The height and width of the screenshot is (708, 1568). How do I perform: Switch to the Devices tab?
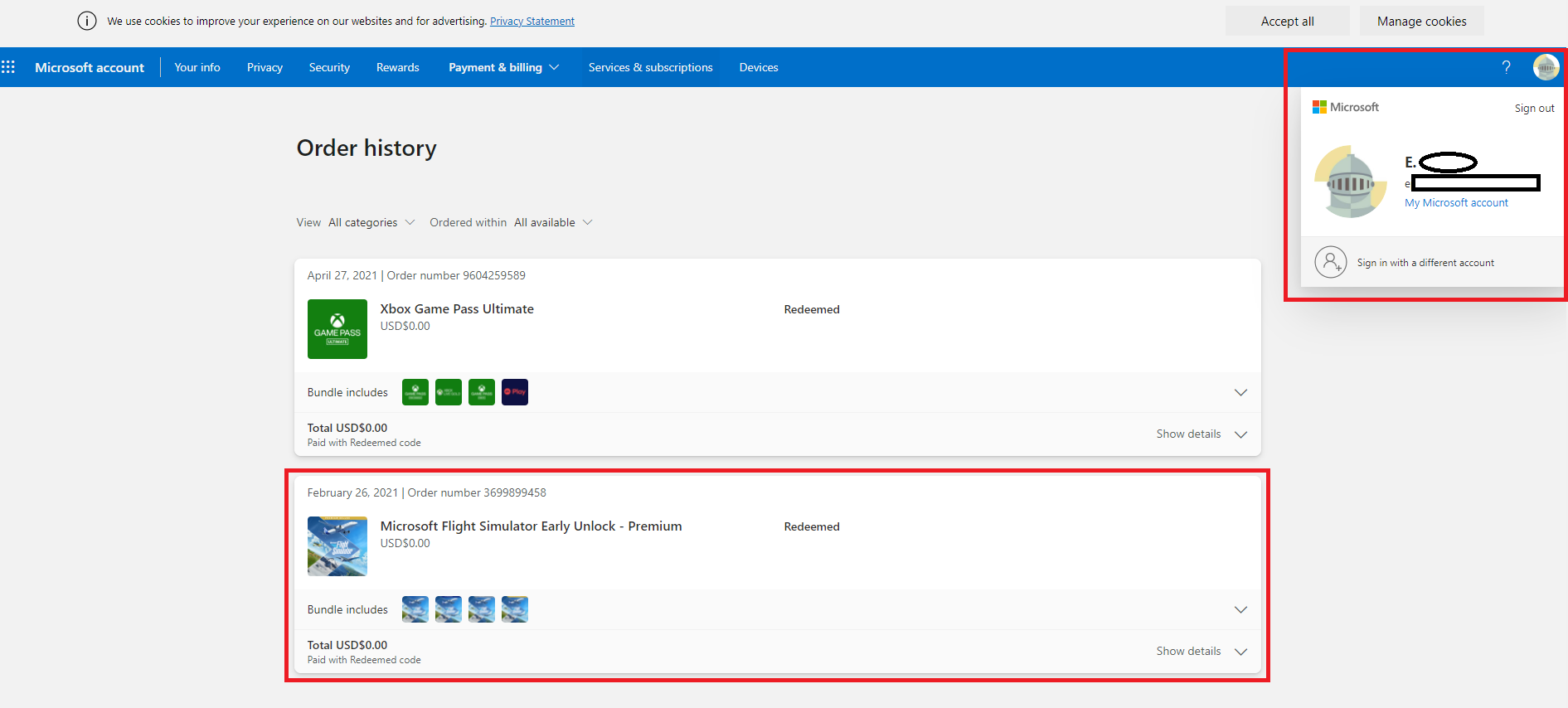click(x=759, y=67)
